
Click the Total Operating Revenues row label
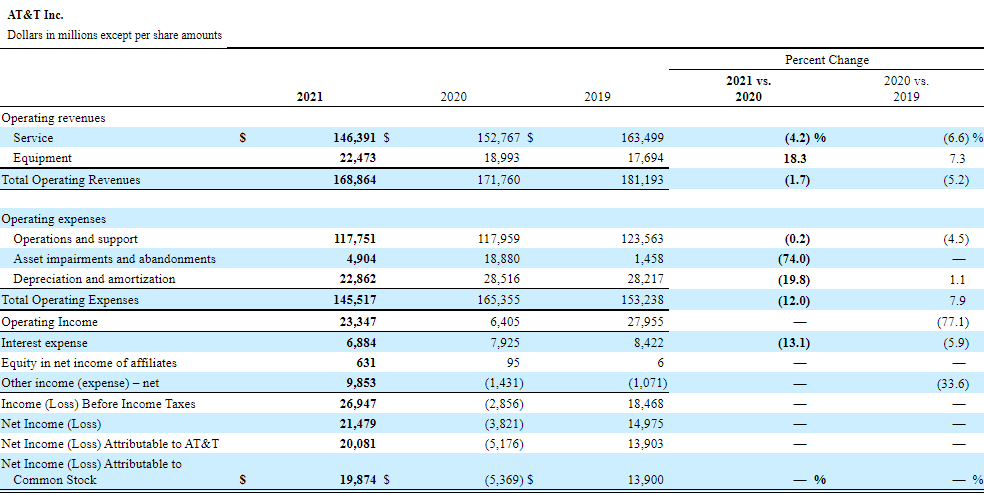tap(71, 180)
